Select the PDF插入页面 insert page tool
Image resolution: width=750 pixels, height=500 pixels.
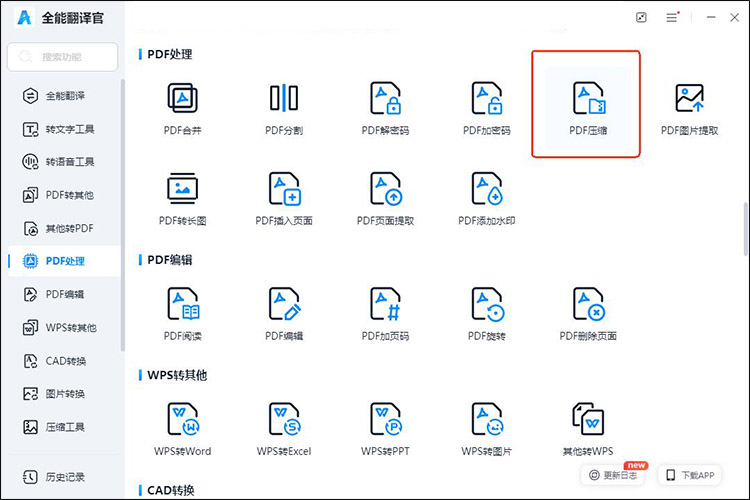pyautogui.click(x=284, y=199)
